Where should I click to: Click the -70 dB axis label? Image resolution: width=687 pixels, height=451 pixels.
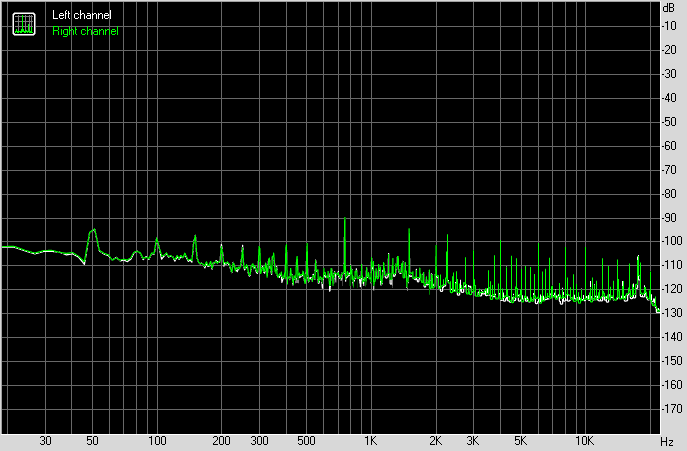(669, 170)
